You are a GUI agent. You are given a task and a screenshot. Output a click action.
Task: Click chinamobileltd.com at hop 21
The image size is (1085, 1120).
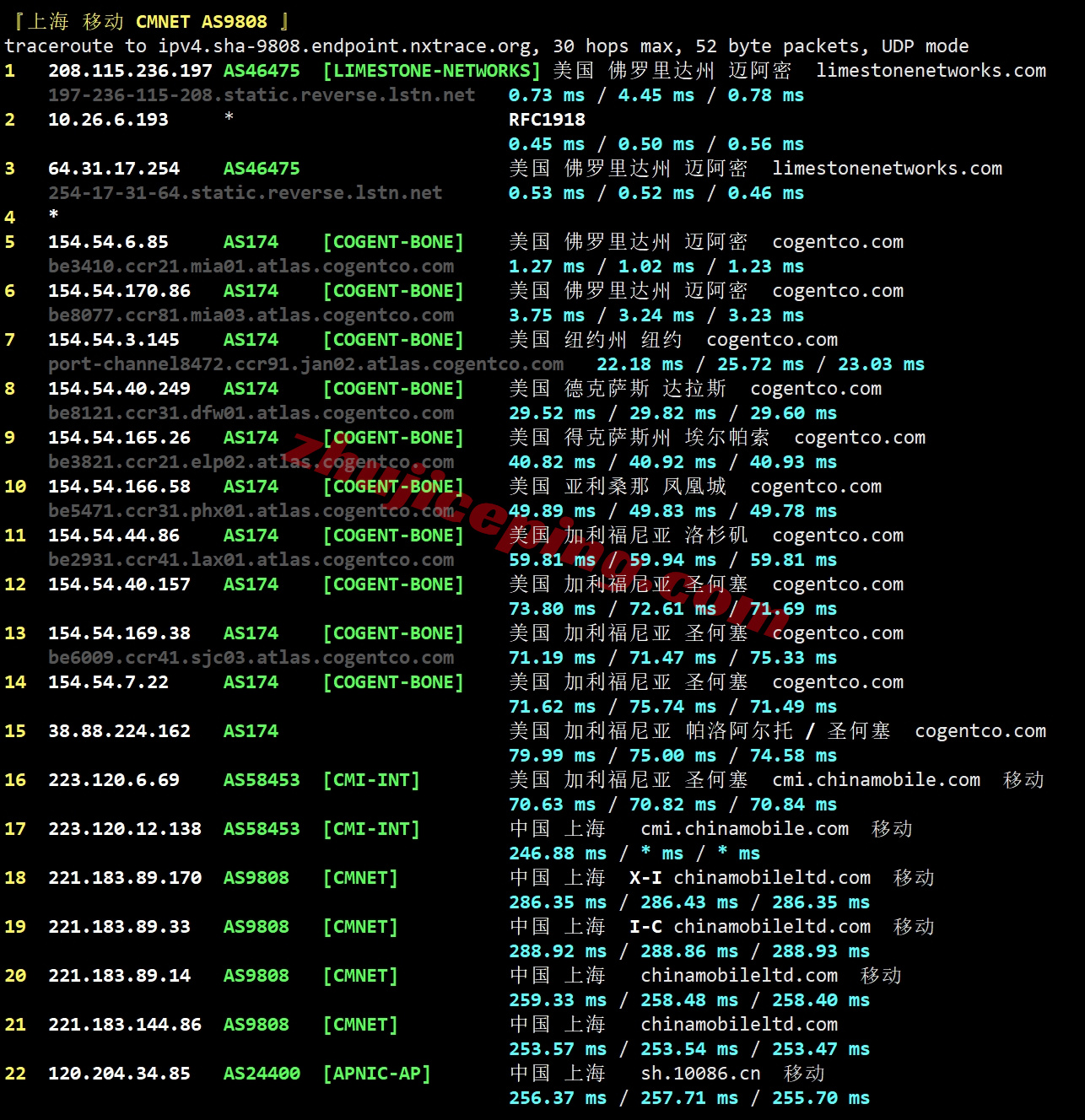tap(739, 1025)
